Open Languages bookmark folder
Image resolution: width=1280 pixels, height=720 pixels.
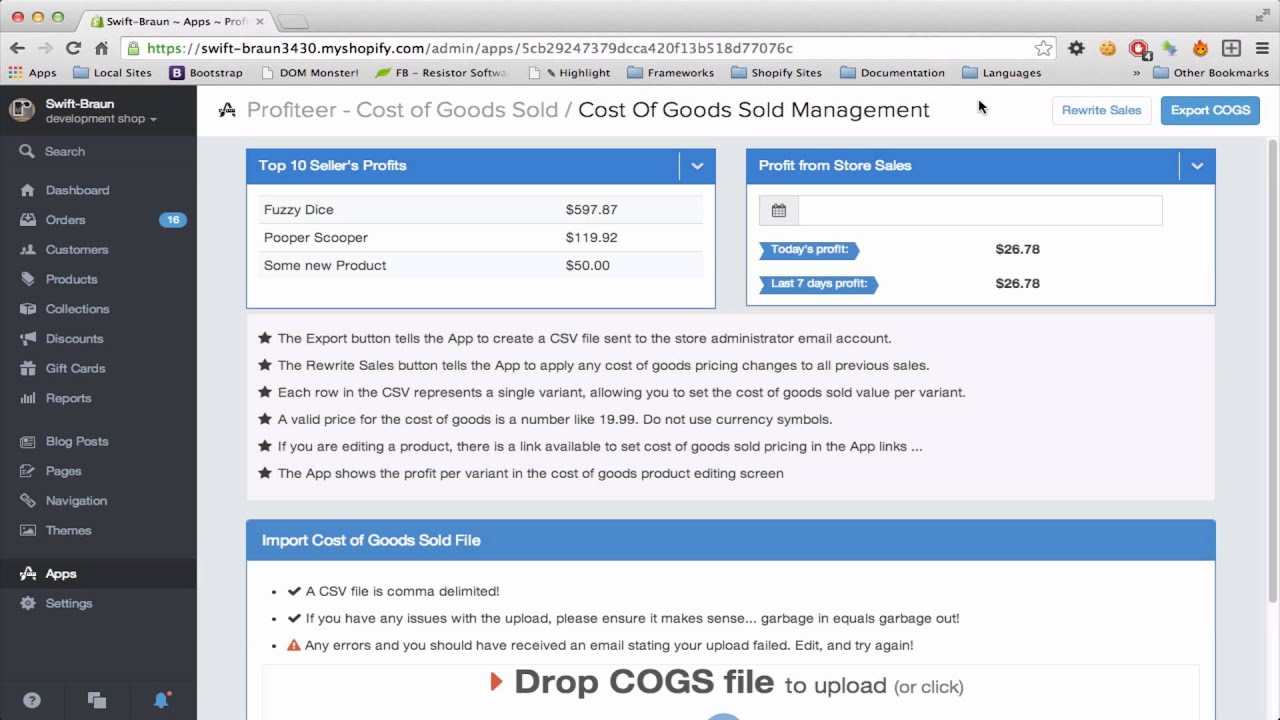[1001, 73]
